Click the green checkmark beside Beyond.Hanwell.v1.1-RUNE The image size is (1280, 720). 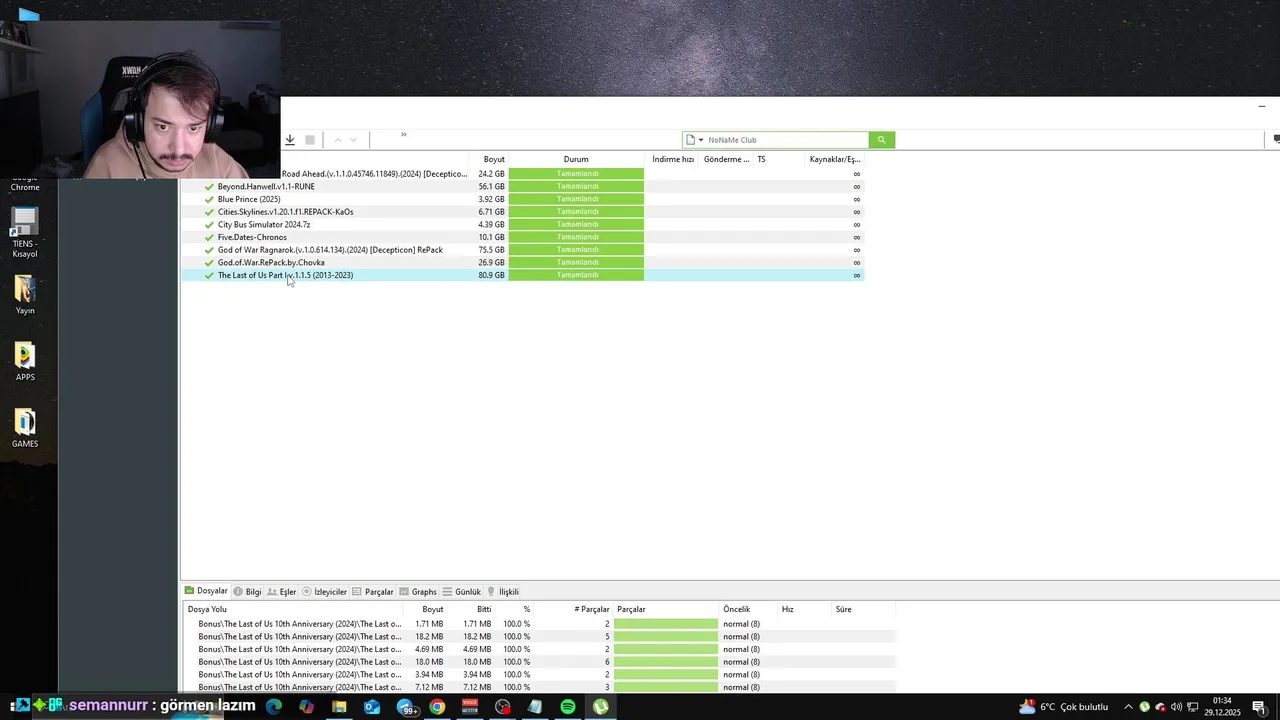[209, 187]
